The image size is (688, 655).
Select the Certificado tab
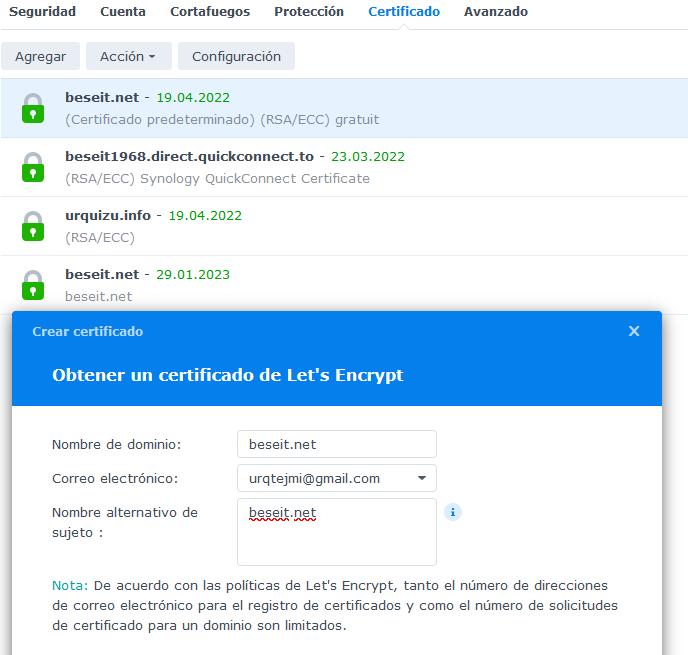tap(404, 12)
